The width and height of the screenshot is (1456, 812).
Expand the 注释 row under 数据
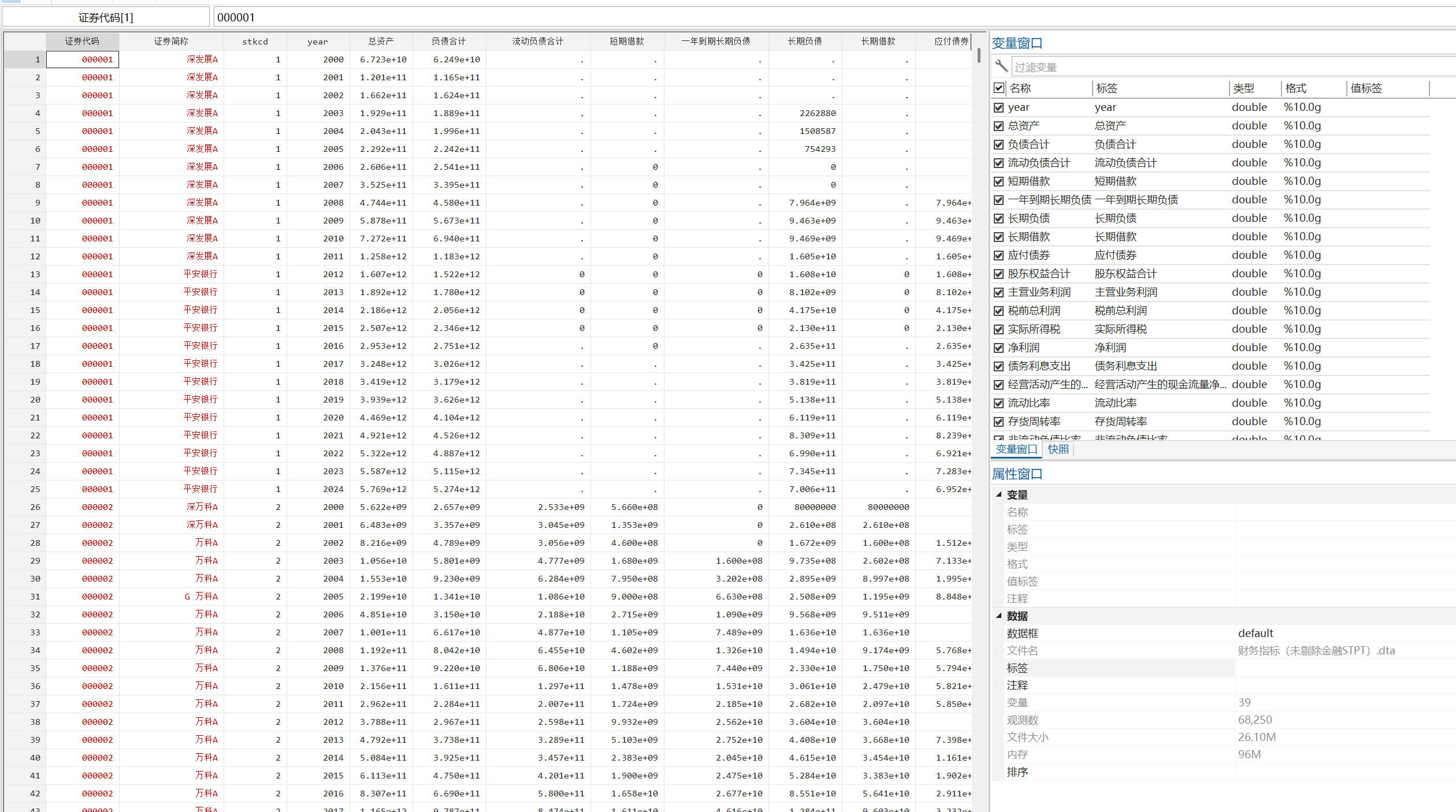click(x=998, y=686)
